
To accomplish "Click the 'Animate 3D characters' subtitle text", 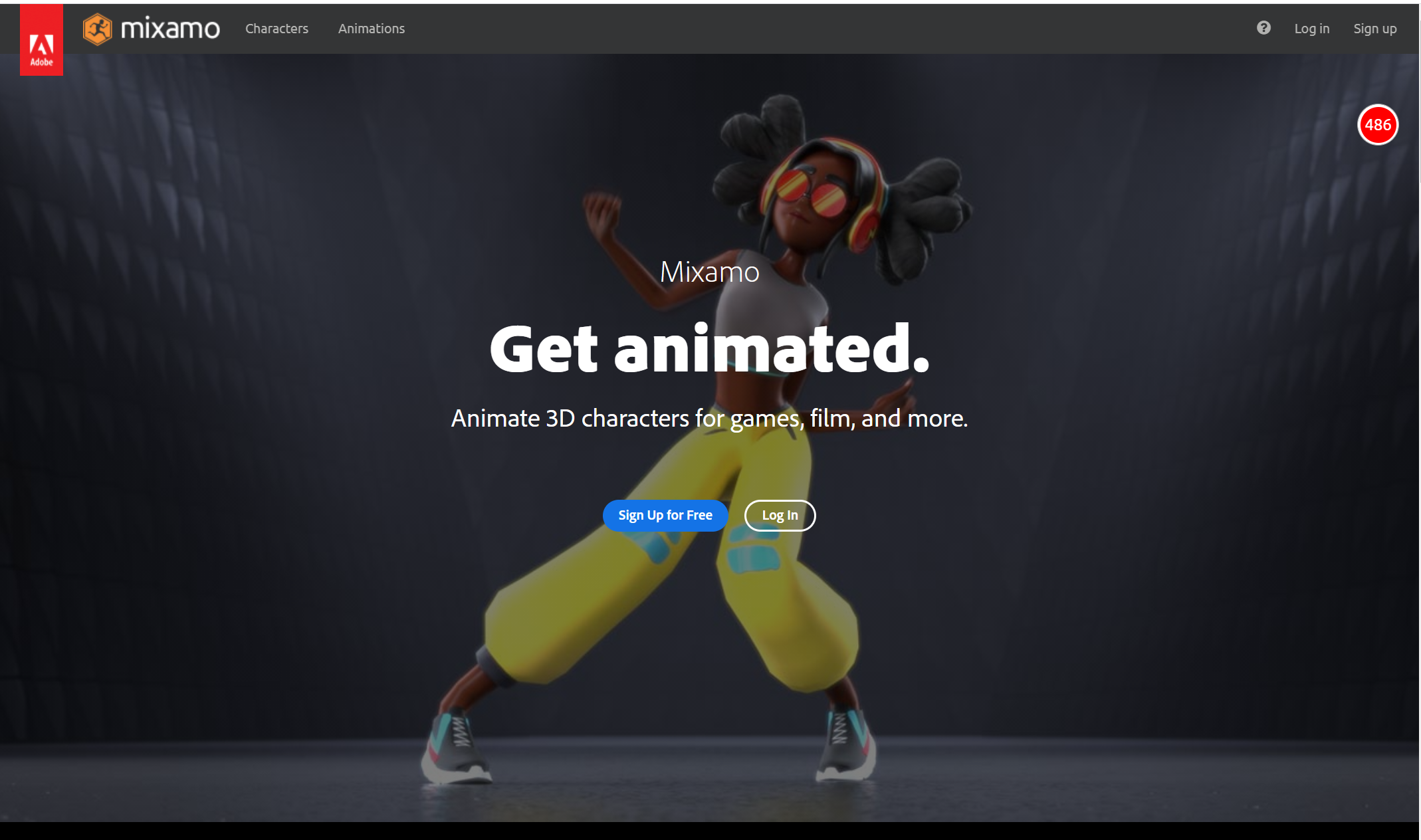I will pyautogui.click(x=709, y=418).
